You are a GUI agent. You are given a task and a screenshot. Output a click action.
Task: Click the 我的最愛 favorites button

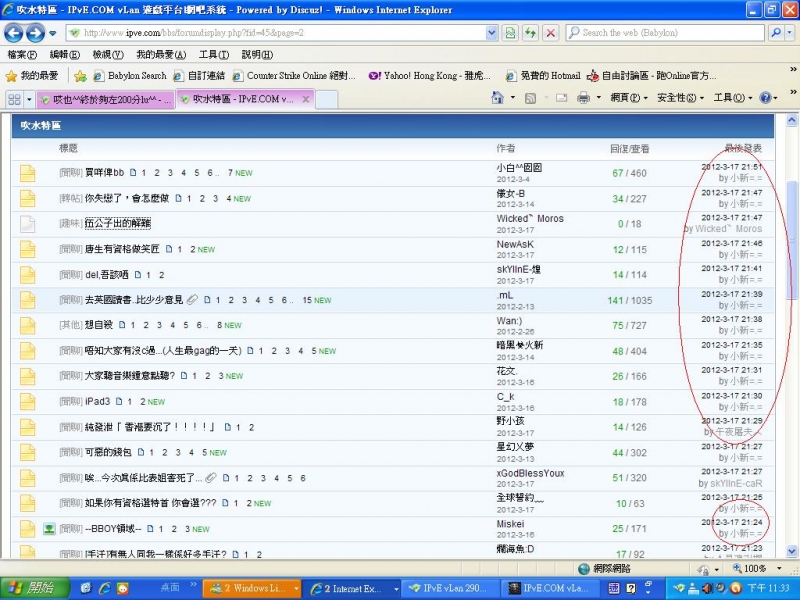pos(32,75)
